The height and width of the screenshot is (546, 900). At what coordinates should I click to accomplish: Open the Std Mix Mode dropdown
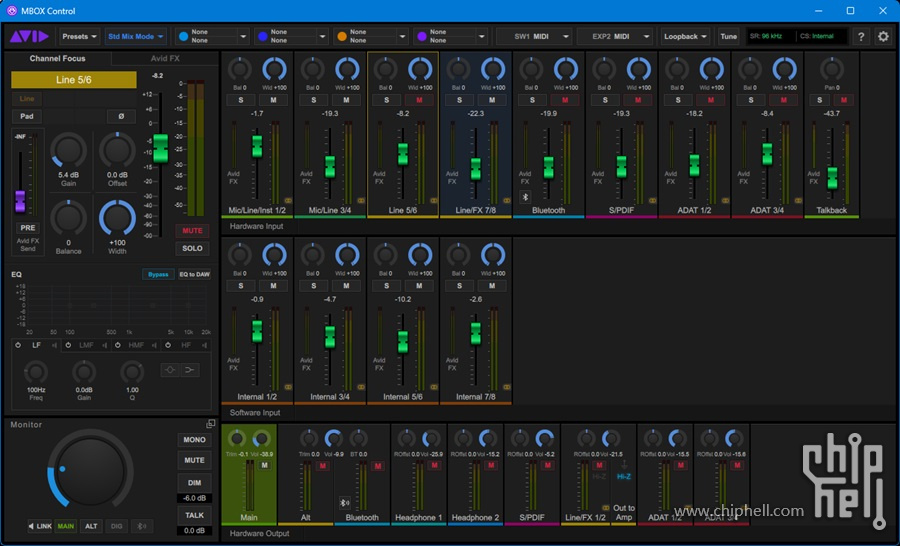(135, 36)
